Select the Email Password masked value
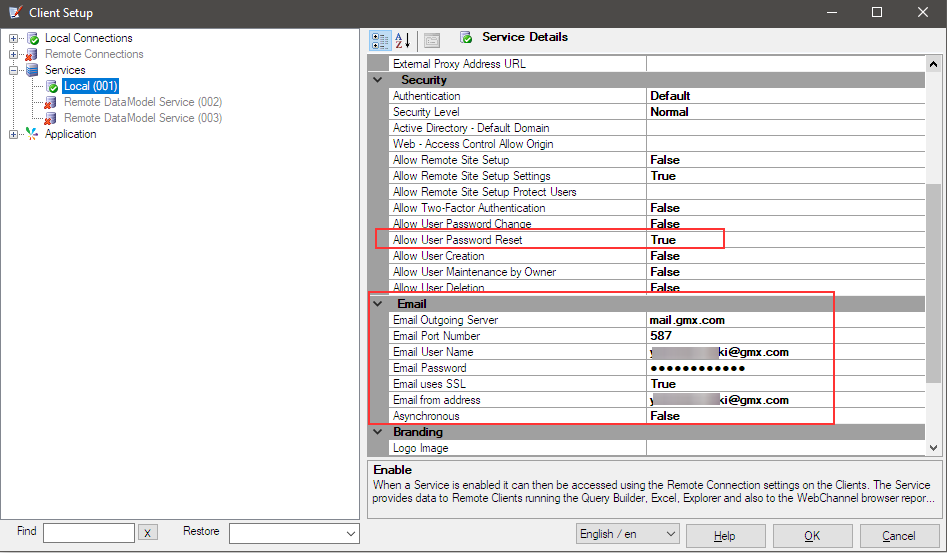 pyautogui.click(x=698, y=368)
